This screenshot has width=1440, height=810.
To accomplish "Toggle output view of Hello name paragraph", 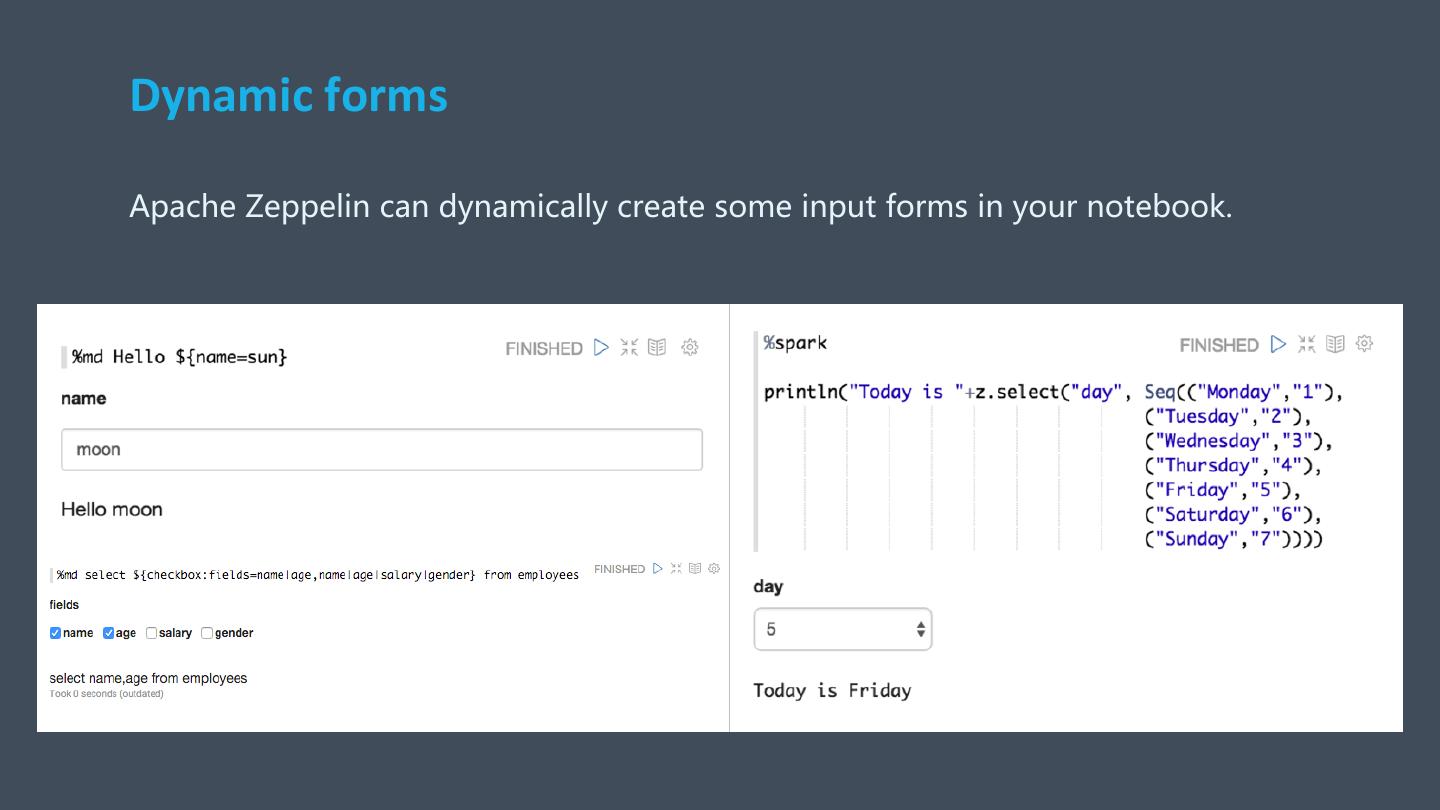I will pyautogui.click(x=657, y=348).
